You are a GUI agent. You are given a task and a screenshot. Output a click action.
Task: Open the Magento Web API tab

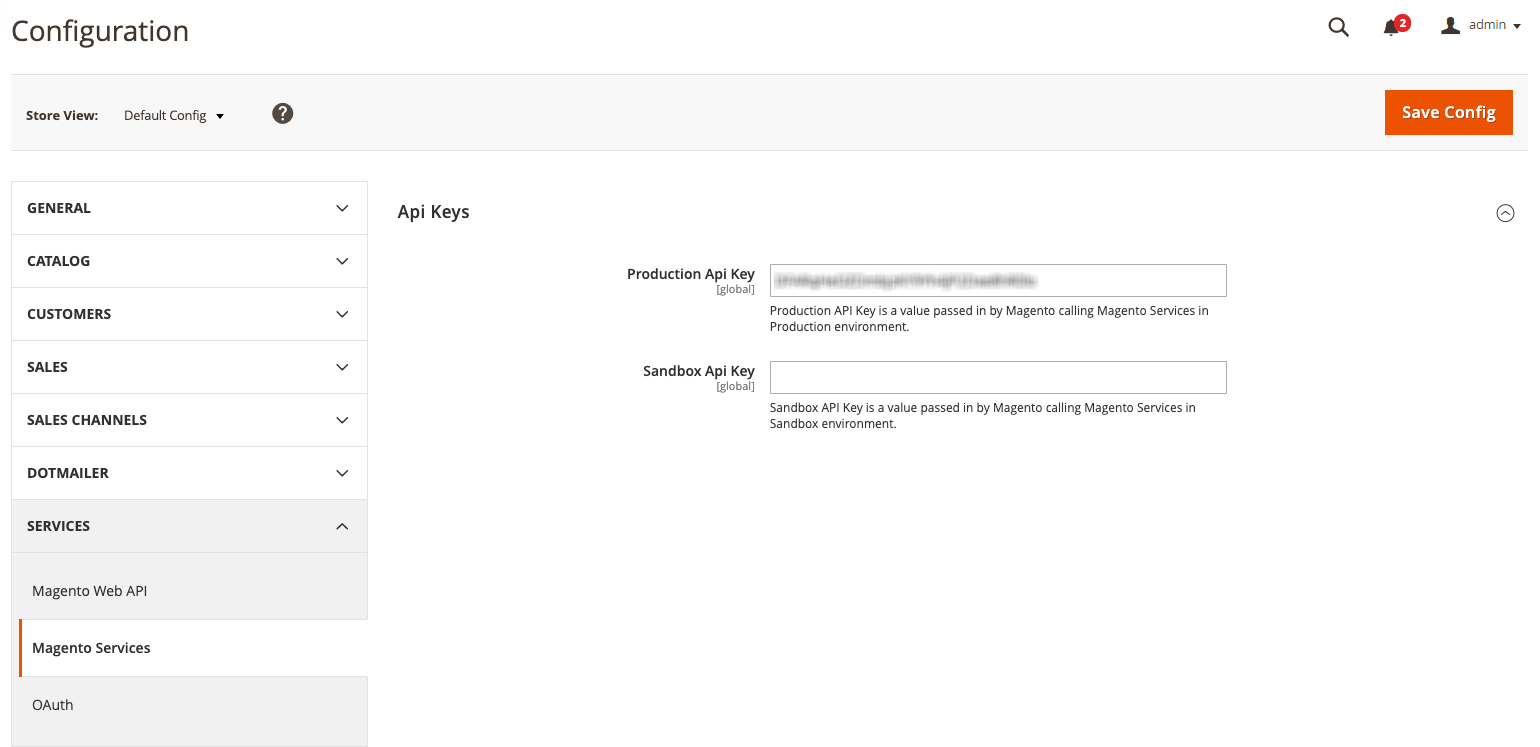(x=90, y=591)
